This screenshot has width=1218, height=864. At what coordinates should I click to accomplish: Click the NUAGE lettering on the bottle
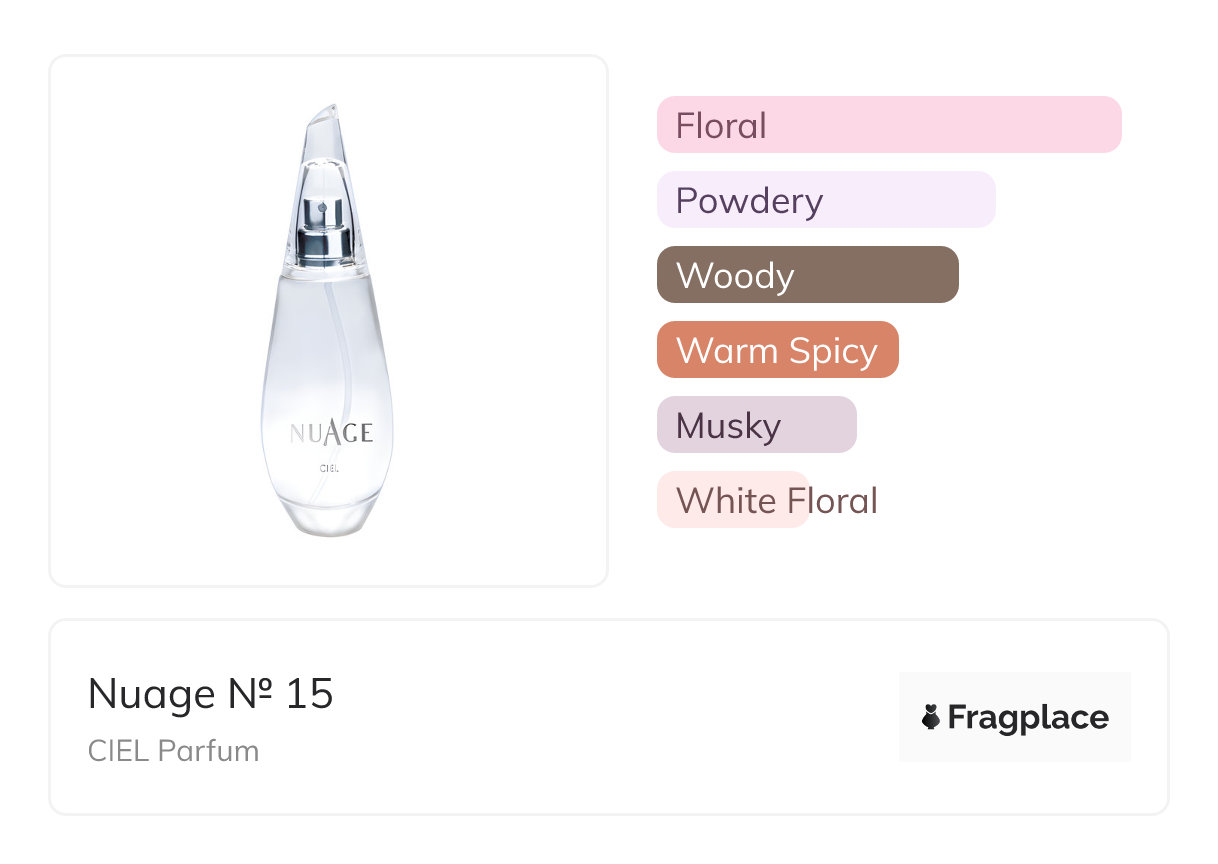click(x=330, y=432)
